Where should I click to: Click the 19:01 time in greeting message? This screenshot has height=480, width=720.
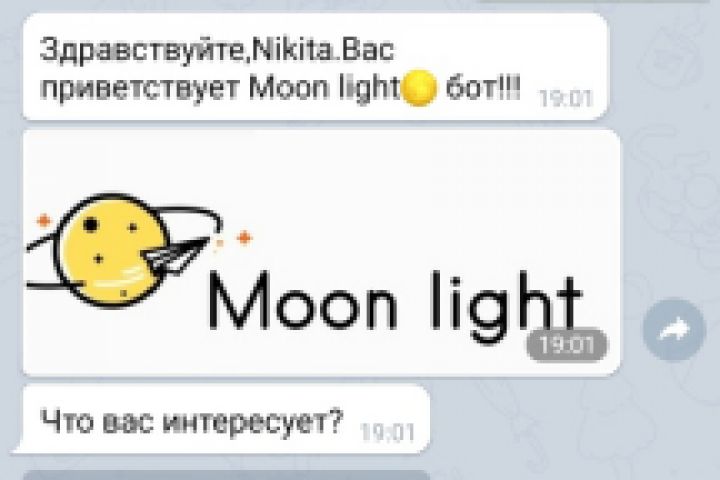click(566, 99)
